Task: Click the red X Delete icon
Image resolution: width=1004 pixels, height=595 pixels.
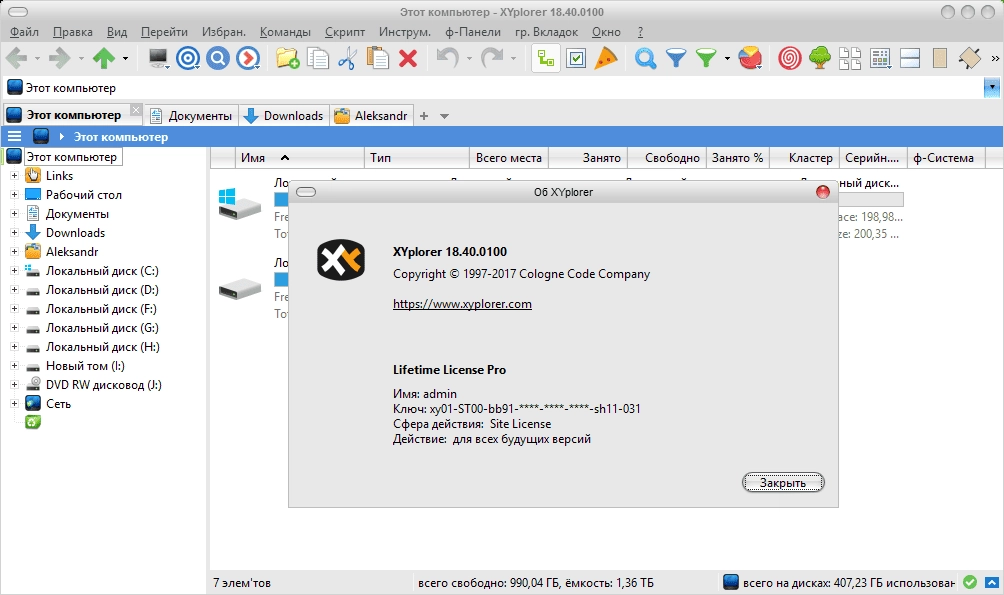Action: click(408, 58)
